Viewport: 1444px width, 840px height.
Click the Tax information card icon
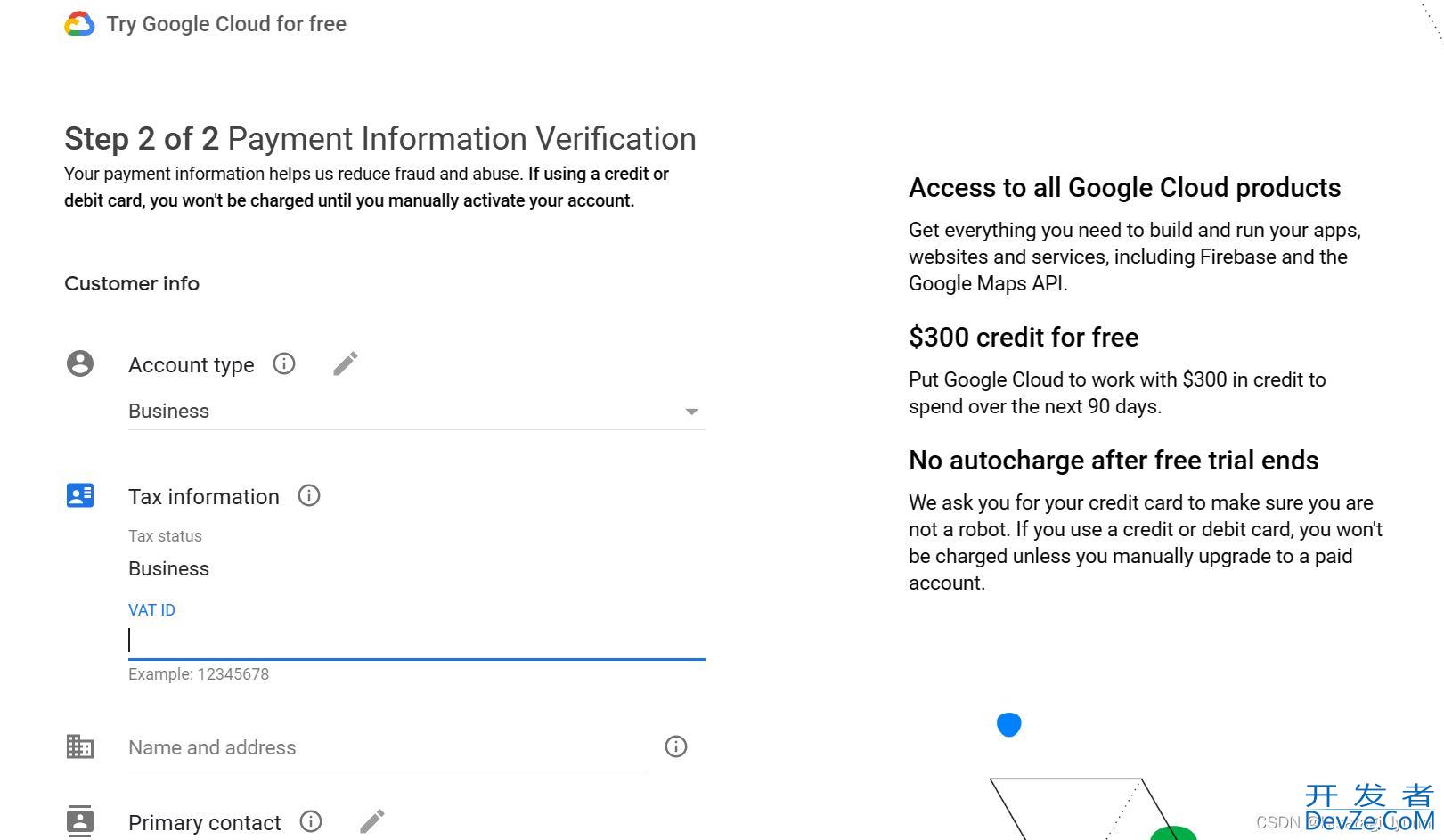coord(80,495)
